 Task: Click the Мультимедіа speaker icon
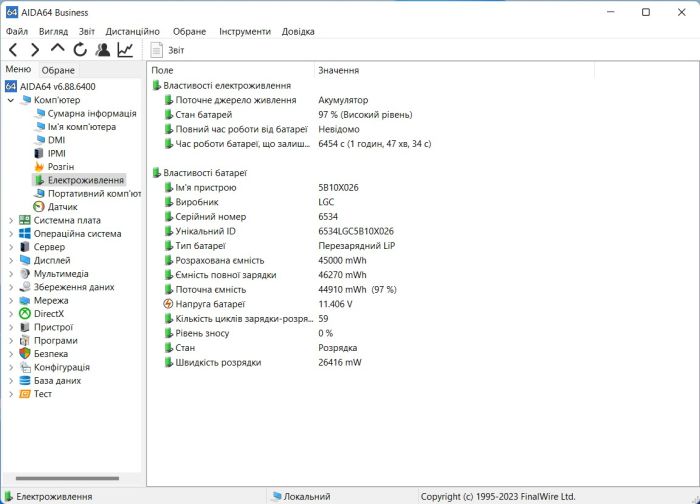tap(25, 274)
